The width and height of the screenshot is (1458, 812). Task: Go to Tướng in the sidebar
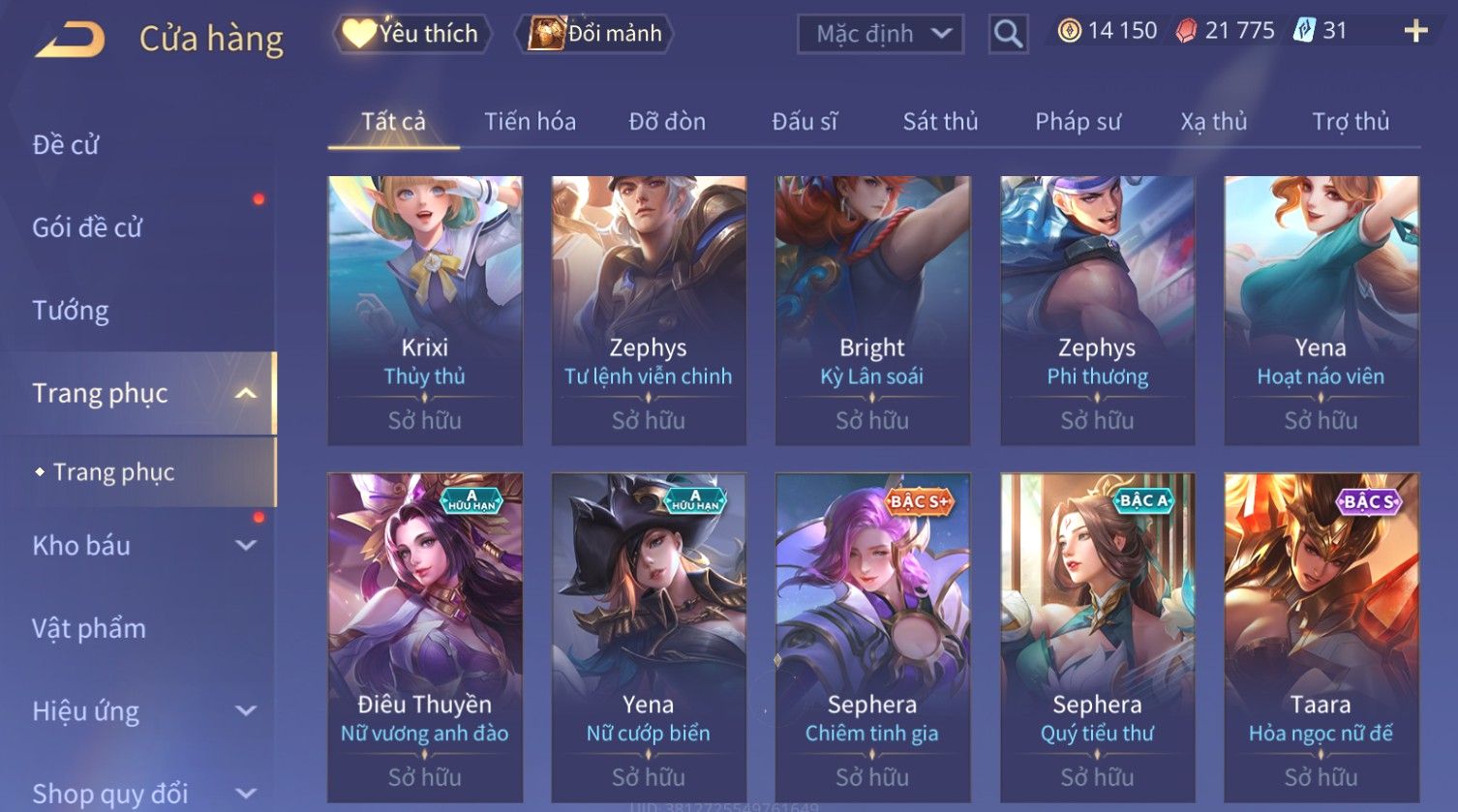(71, 311)
